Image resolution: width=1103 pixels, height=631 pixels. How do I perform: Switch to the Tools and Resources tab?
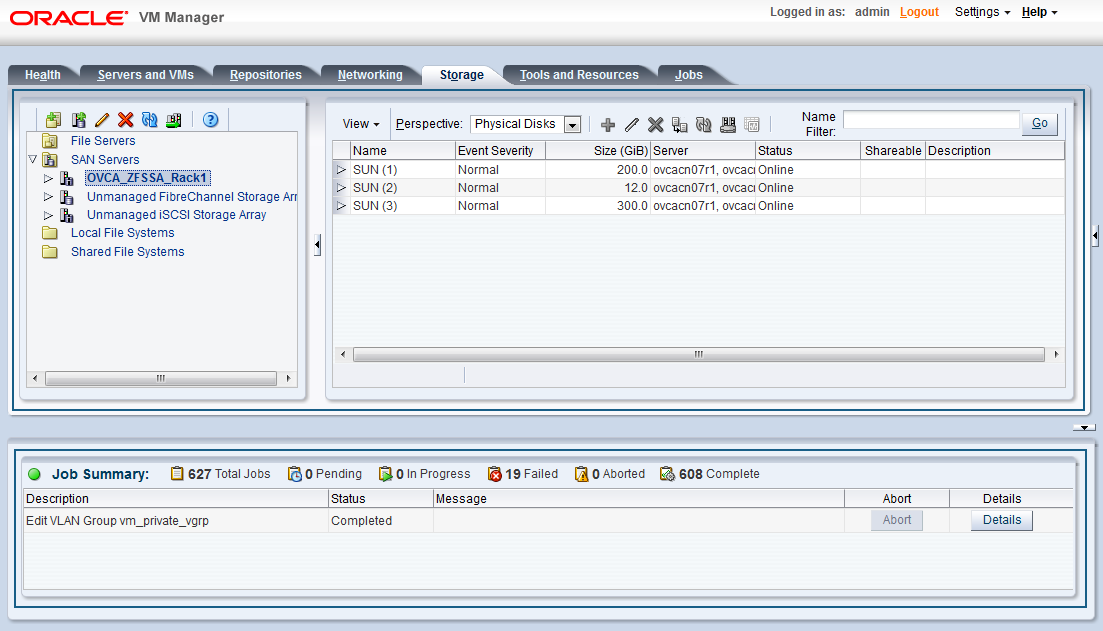pos(579,75)
